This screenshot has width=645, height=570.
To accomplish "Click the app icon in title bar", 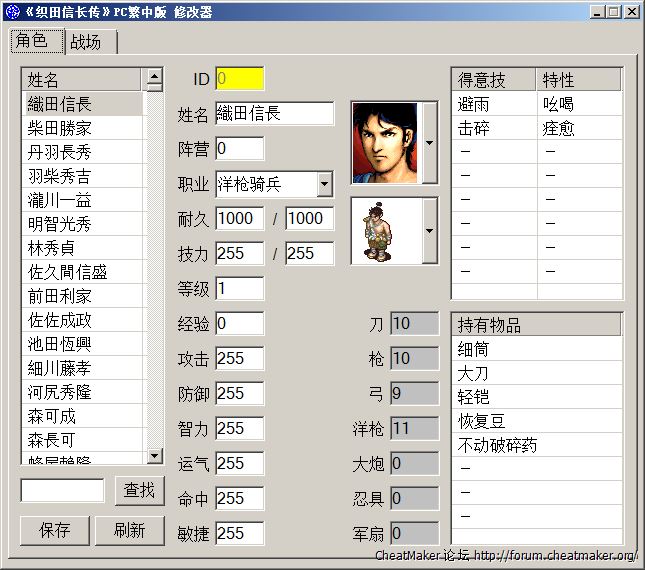I will coord(14,12).
